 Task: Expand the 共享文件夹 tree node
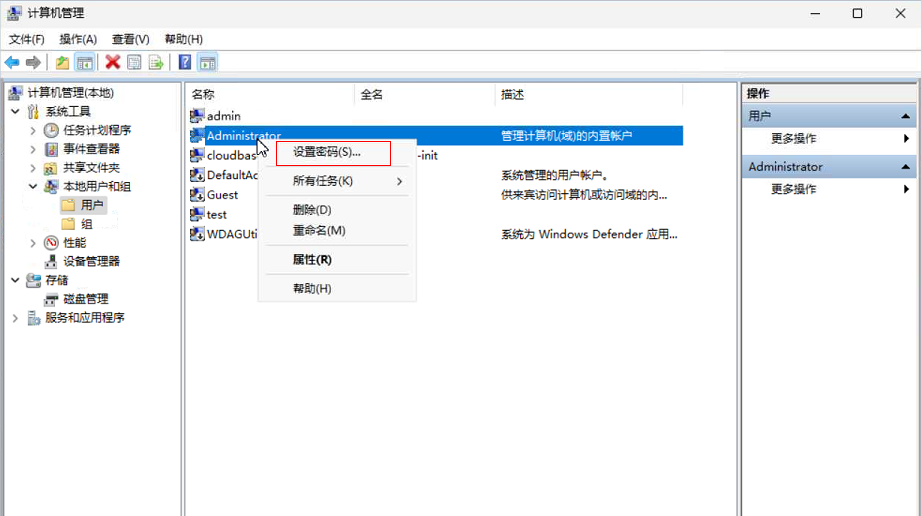(x=33, y=167)
